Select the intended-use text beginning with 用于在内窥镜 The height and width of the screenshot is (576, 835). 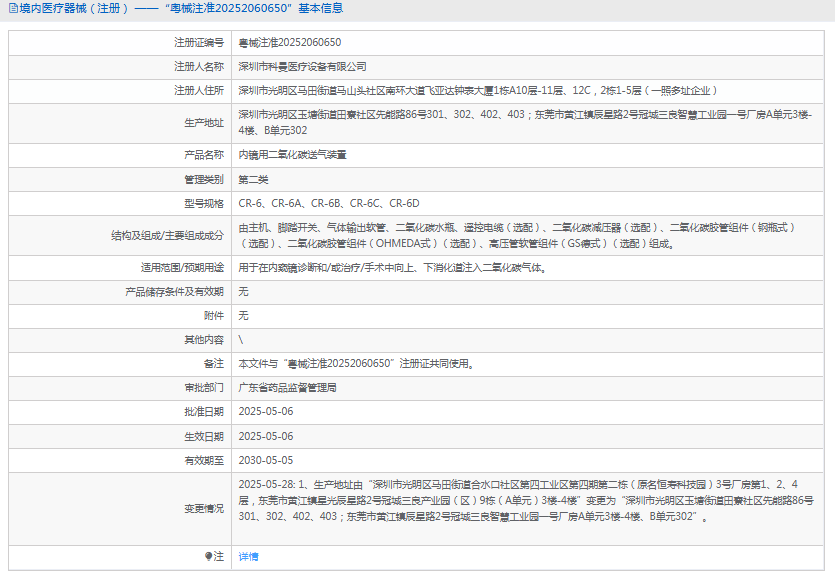tap(393, 267)
